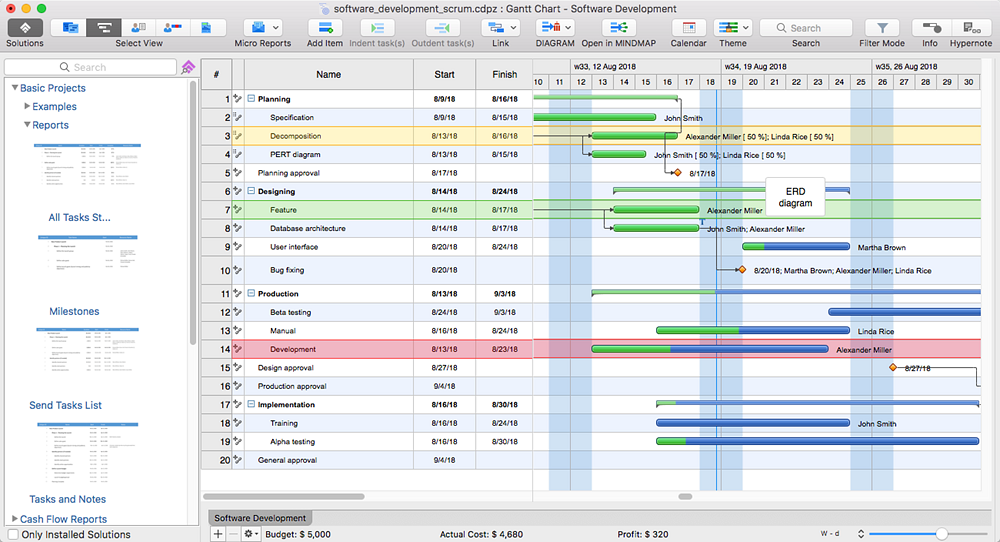The width and height of the screenshot is (1000, 542).
Task: Open the Info panel
Action: tap(930, 29)
